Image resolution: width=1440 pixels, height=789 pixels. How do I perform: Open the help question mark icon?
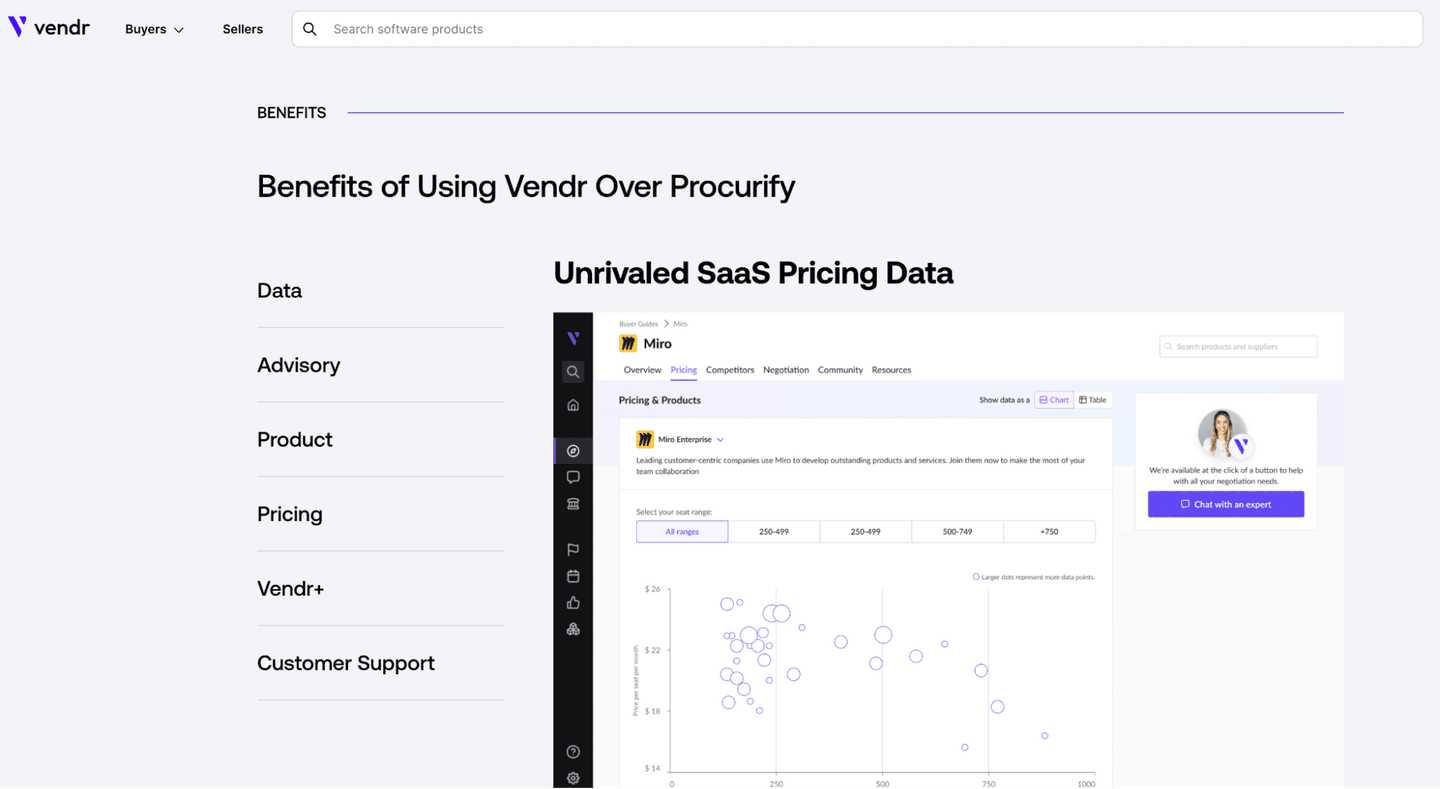(x=573, y=752)
